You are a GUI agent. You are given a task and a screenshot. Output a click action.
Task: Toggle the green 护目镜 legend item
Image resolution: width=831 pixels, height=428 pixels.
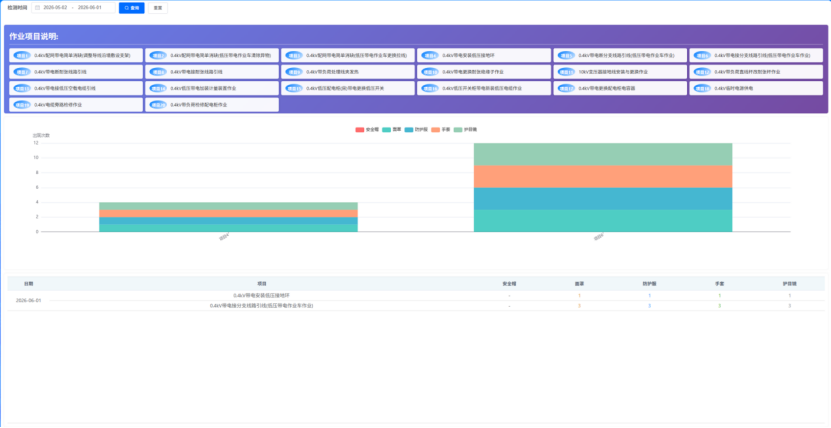[x=466, y=130]
